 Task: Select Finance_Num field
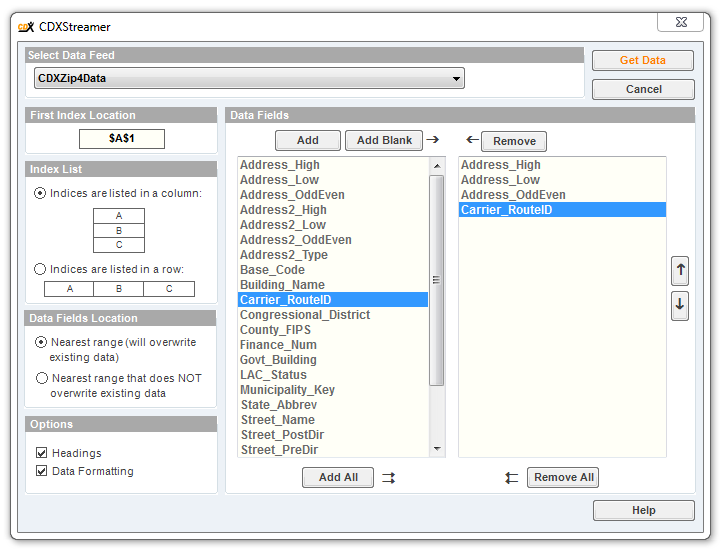333,344
